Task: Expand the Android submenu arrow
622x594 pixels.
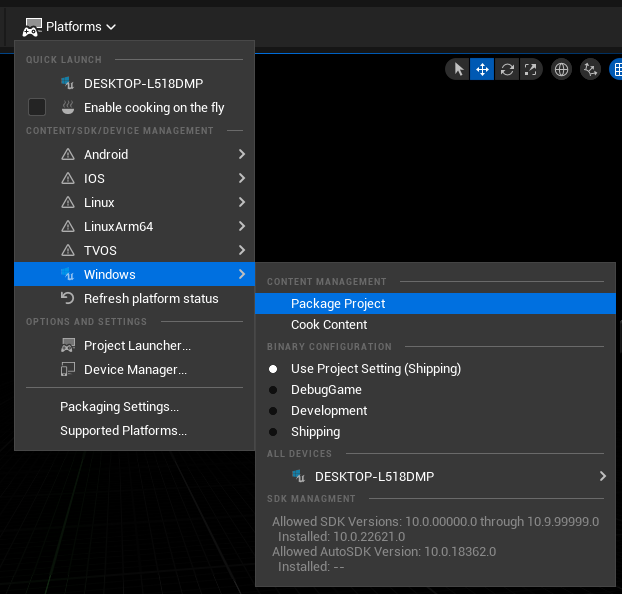Action: pos(242,154)
